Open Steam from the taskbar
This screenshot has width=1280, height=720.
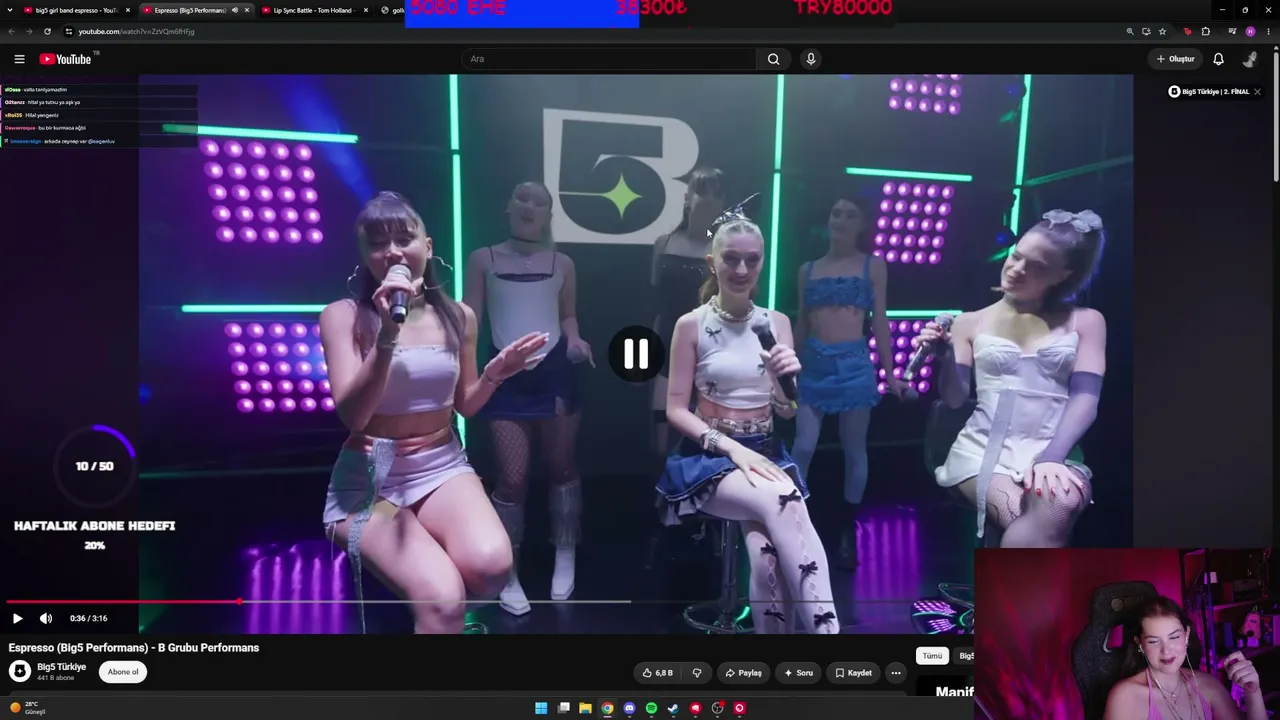pos(673,708)
